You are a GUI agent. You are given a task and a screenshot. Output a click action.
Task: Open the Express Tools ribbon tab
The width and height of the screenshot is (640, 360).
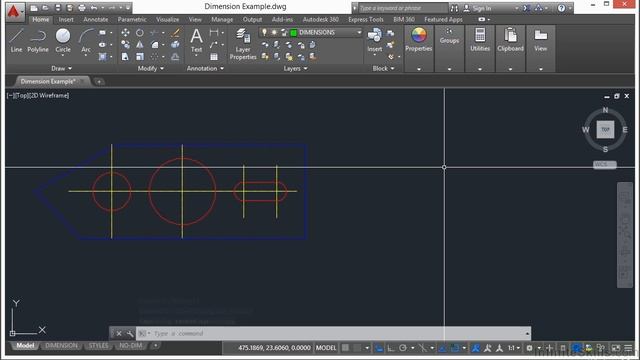366,19
